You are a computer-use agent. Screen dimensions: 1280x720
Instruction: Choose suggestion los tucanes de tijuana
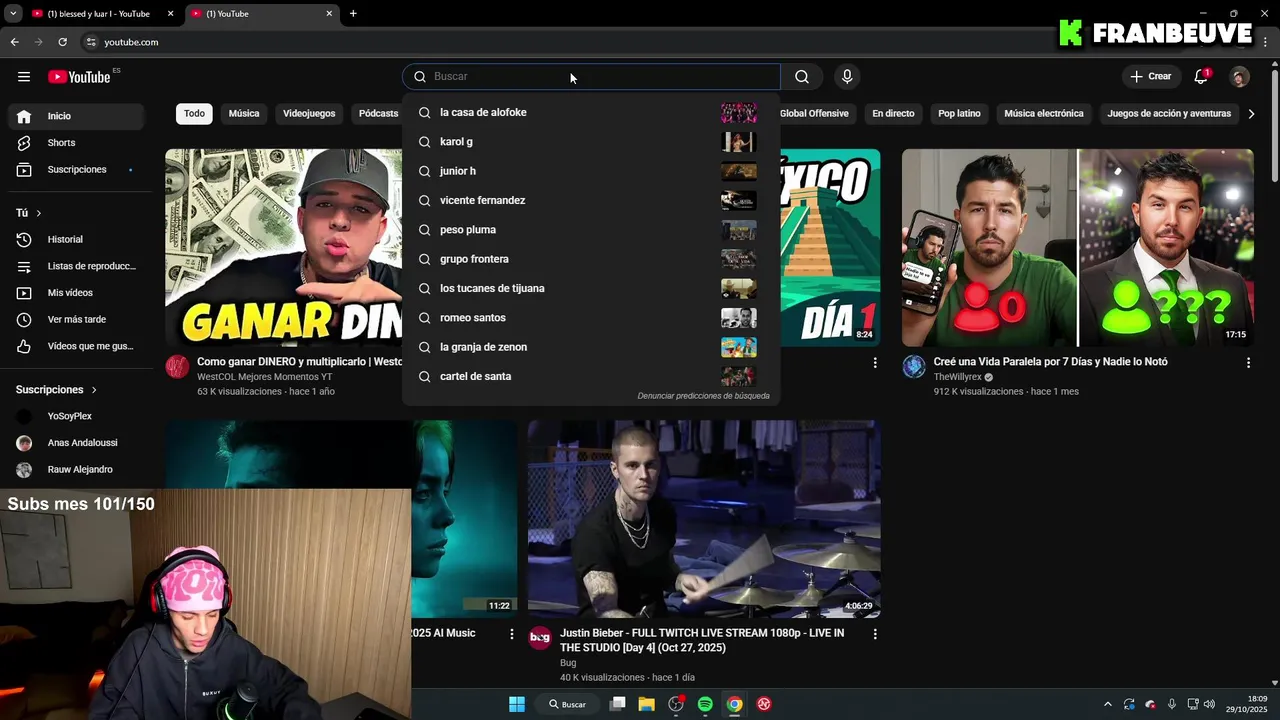click(591, 289)
